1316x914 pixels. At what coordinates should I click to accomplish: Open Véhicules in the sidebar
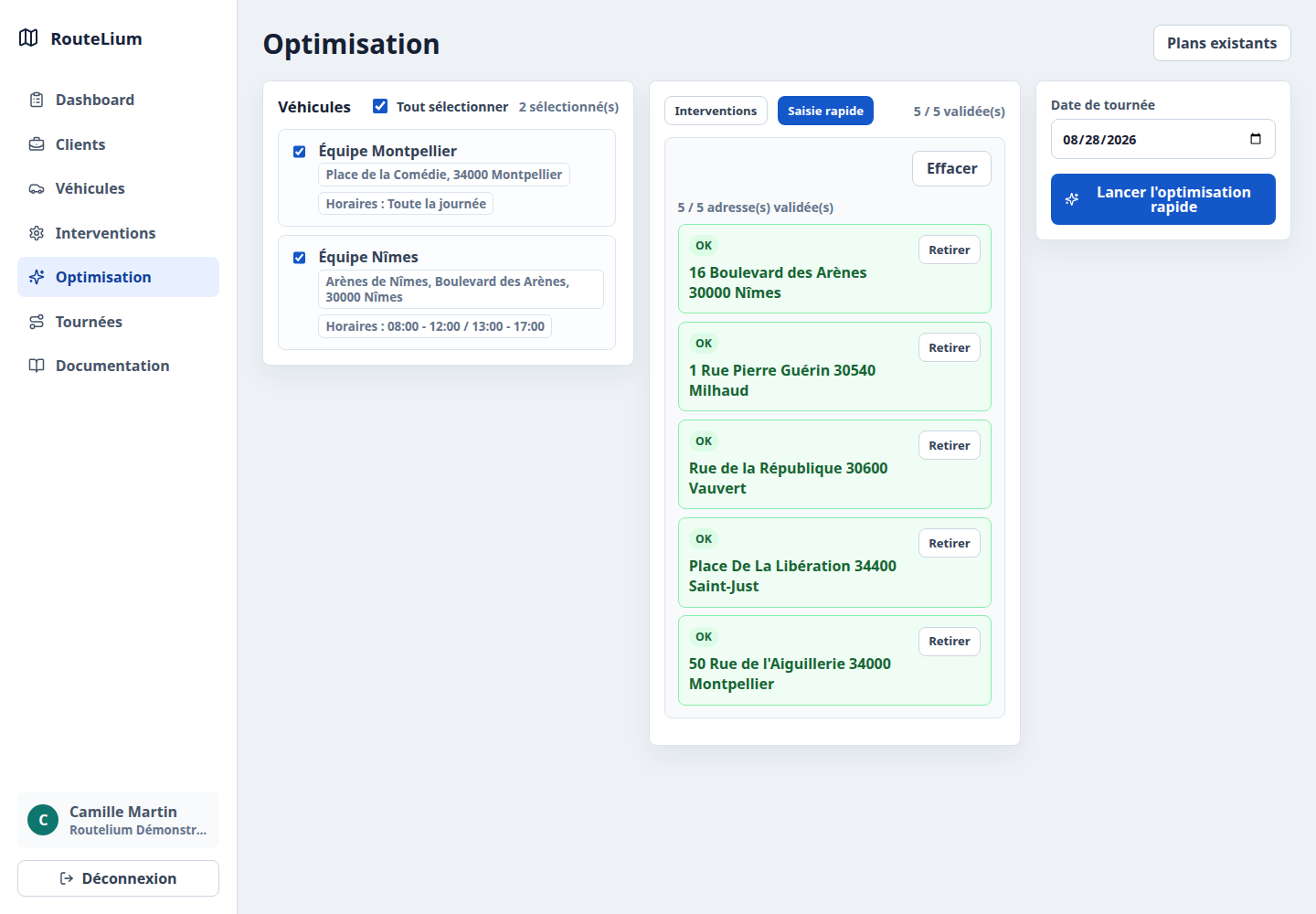(118, 188)
